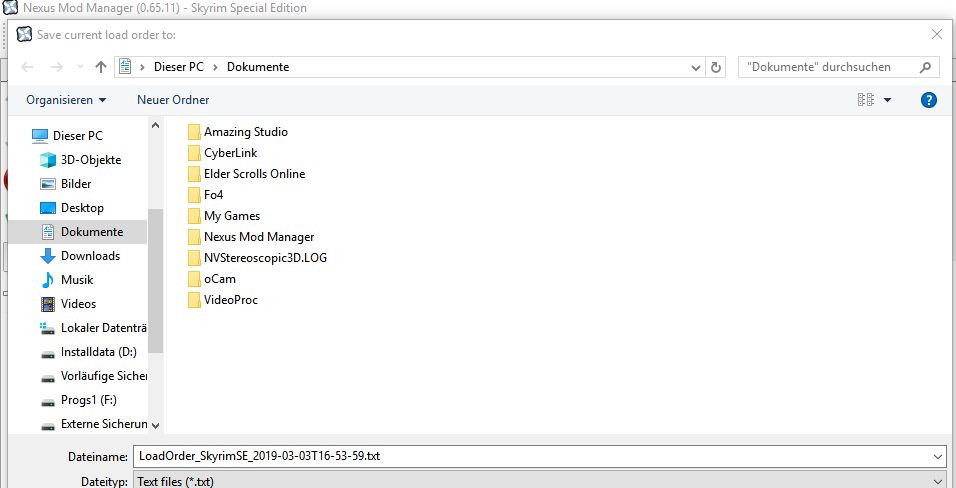Select 3D-Objekte in the navigation pane

[x=90, y=160]
